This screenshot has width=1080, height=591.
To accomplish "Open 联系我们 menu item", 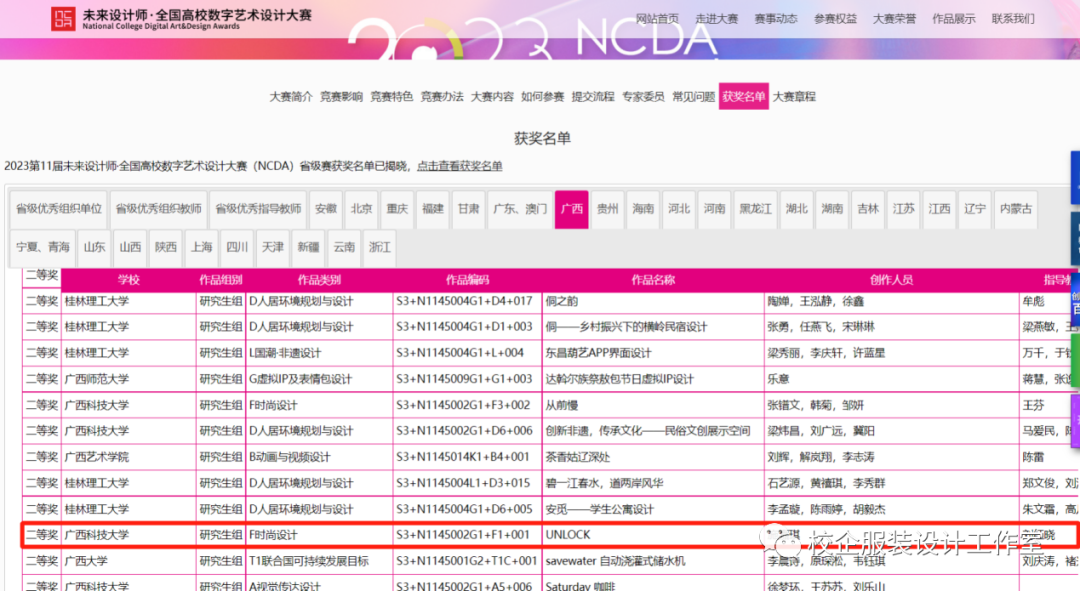I will pyautogui.click(x=1012, y=19).
